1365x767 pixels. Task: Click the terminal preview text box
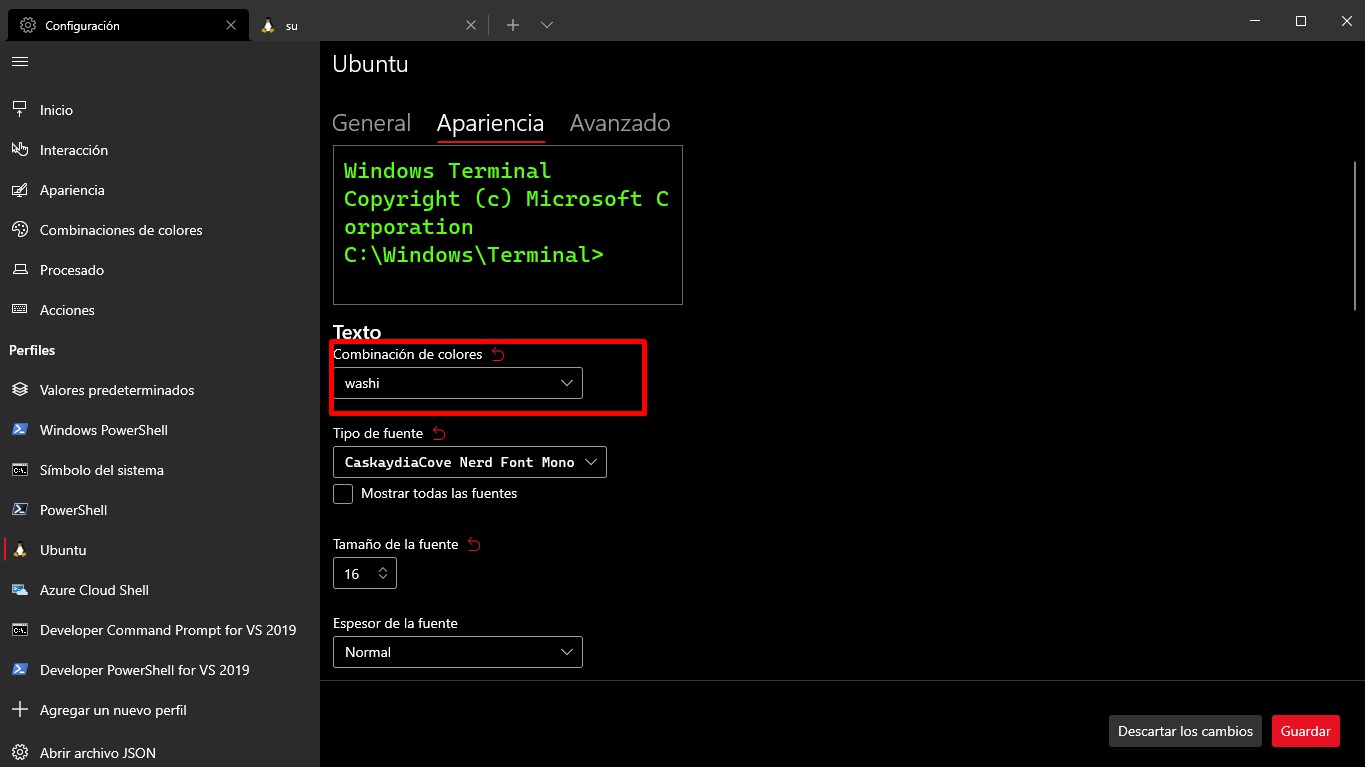pyautogui.click(x=508, y=225)
